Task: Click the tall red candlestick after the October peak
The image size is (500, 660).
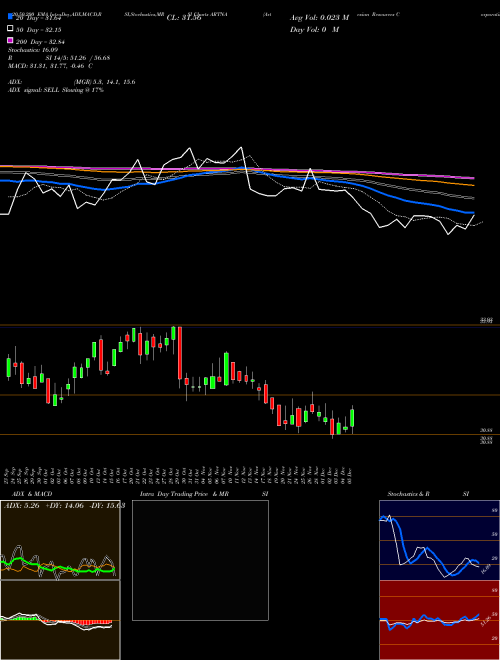Action: (x=180, y=353)
